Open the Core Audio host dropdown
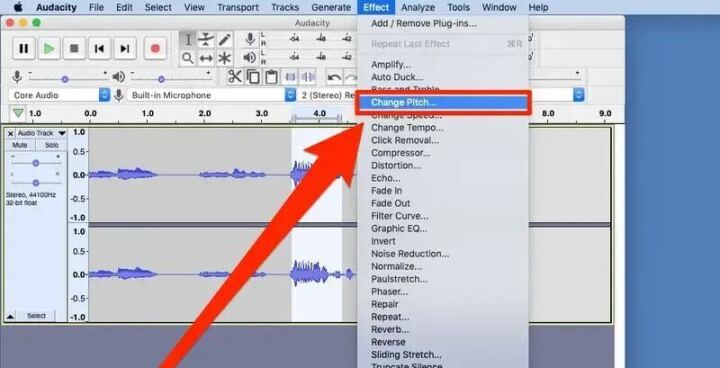The image size is (720, 368). click(x=59, y=95)
